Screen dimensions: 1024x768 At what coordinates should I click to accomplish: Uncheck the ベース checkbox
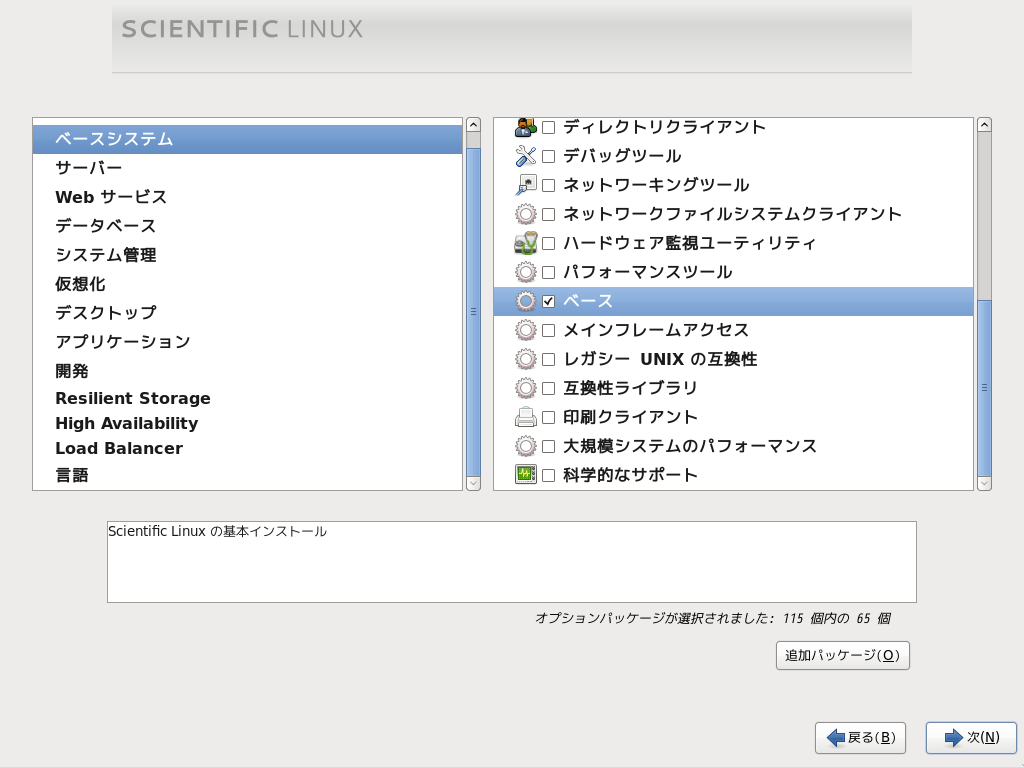pyautogui.click(x=549, y=301)
